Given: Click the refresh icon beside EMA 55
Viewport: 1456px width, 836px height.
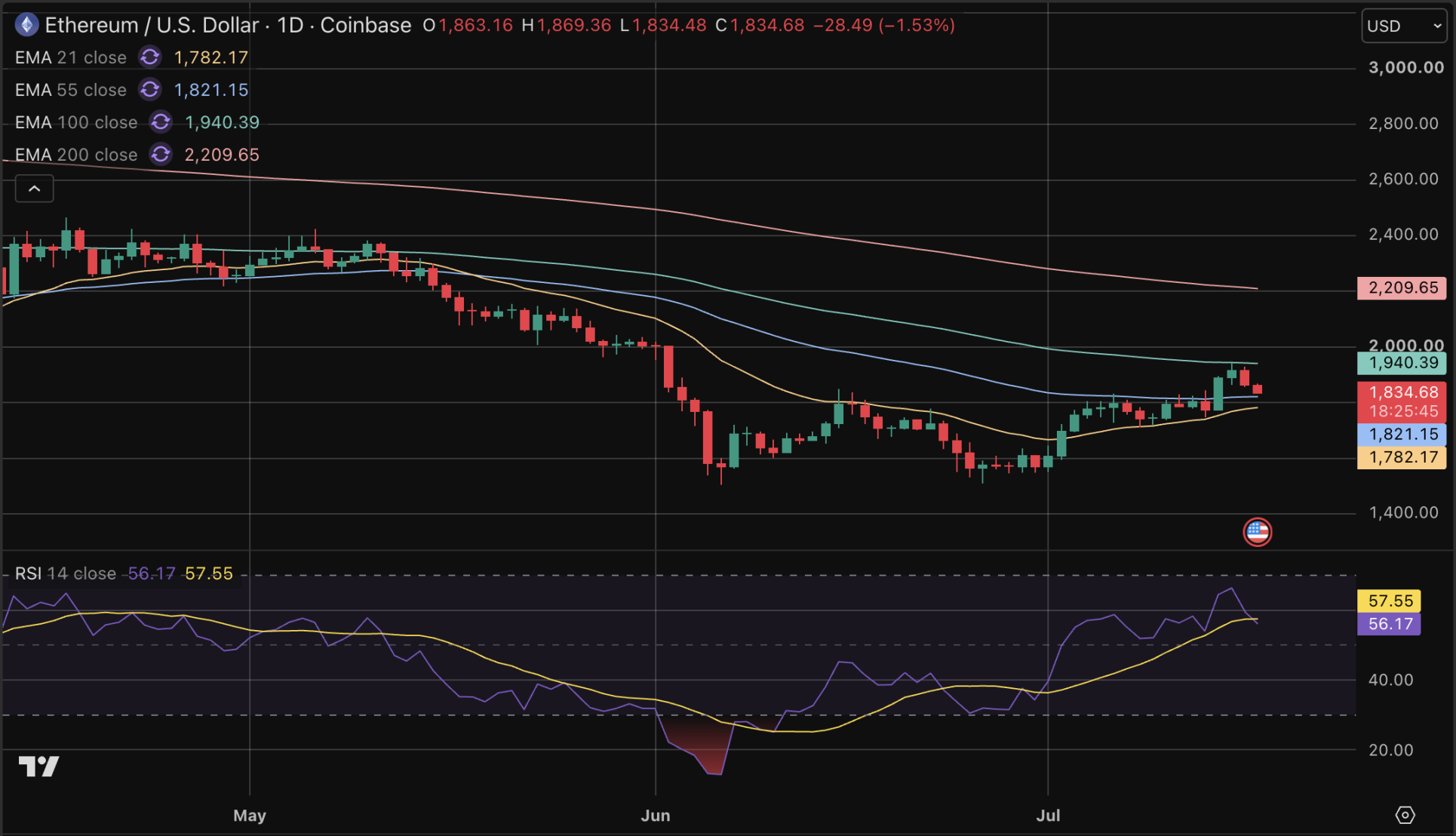Looking at the screenshot, I should pos(150,90).
